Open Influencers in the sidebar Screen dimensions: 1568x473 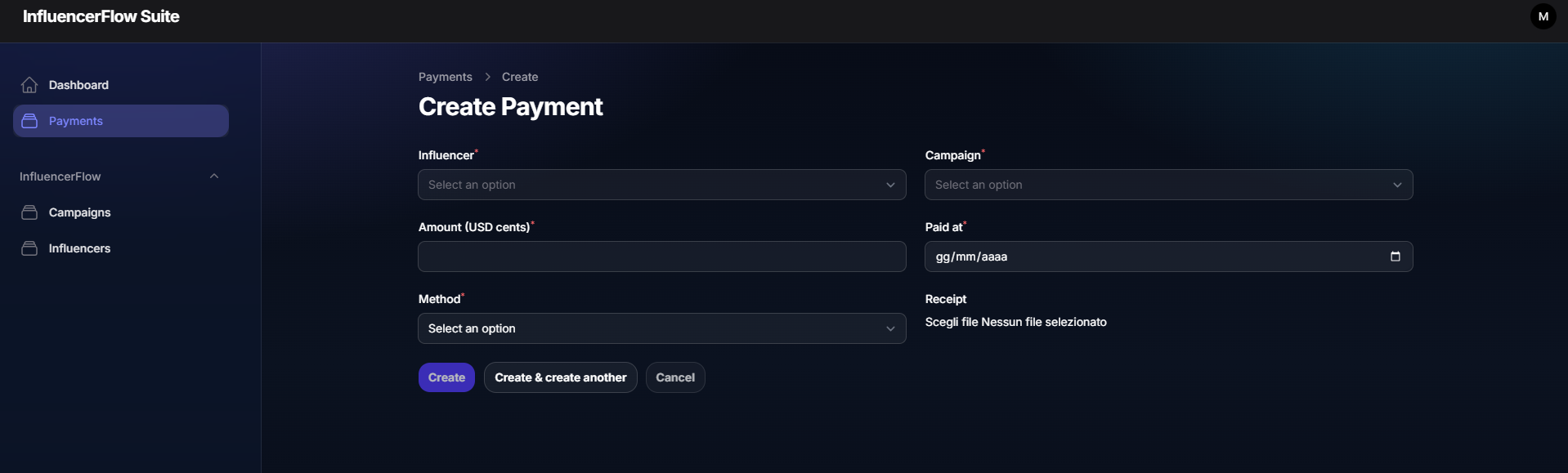(x=121, y=248)
